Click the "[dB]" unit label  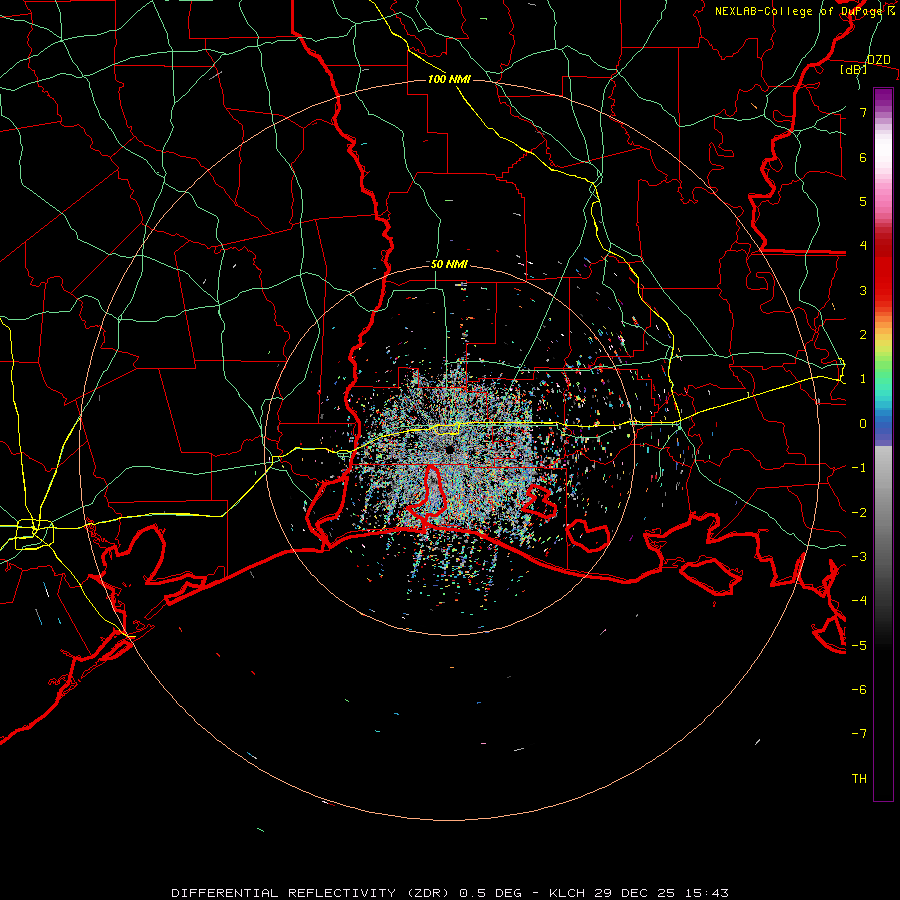pyautogui.click(x=854, y=69)
